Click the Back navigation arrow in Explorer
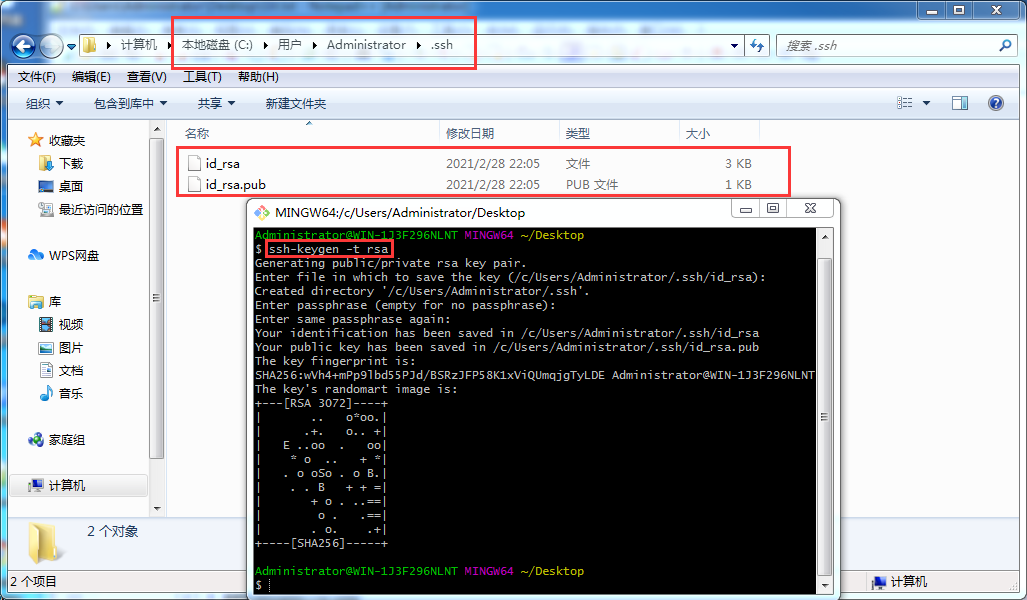This screenshot has height=600, width=1027. pyautogui.click(x=24, y=46)
